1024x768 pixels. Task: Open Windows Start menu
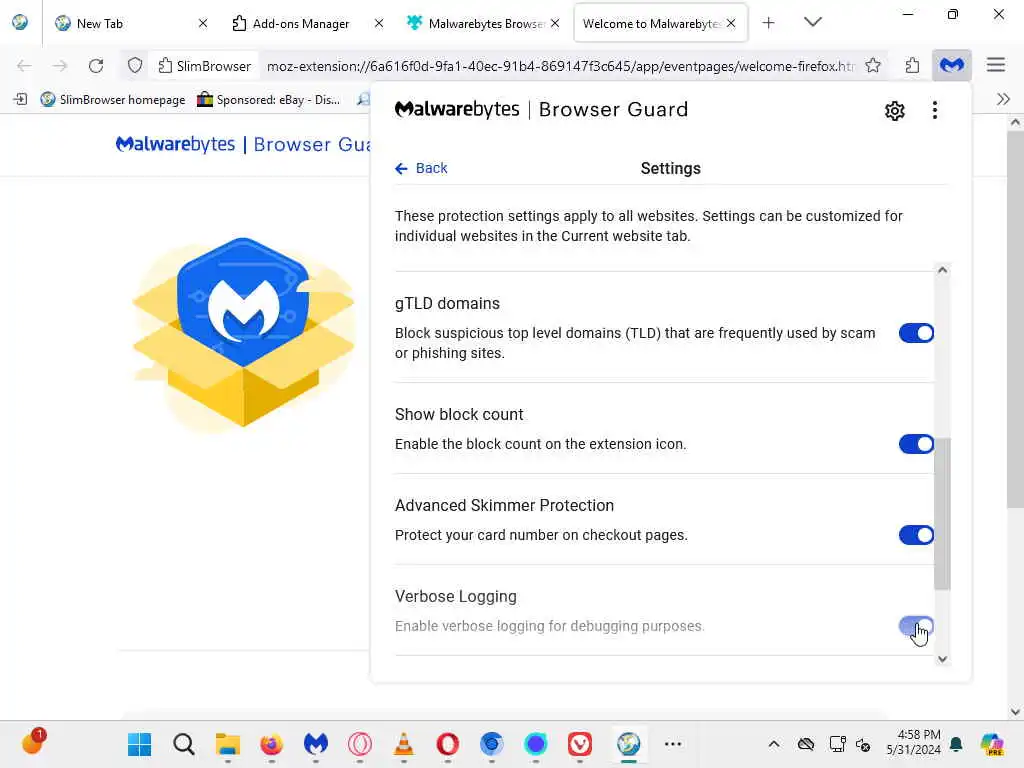(139, 744)
